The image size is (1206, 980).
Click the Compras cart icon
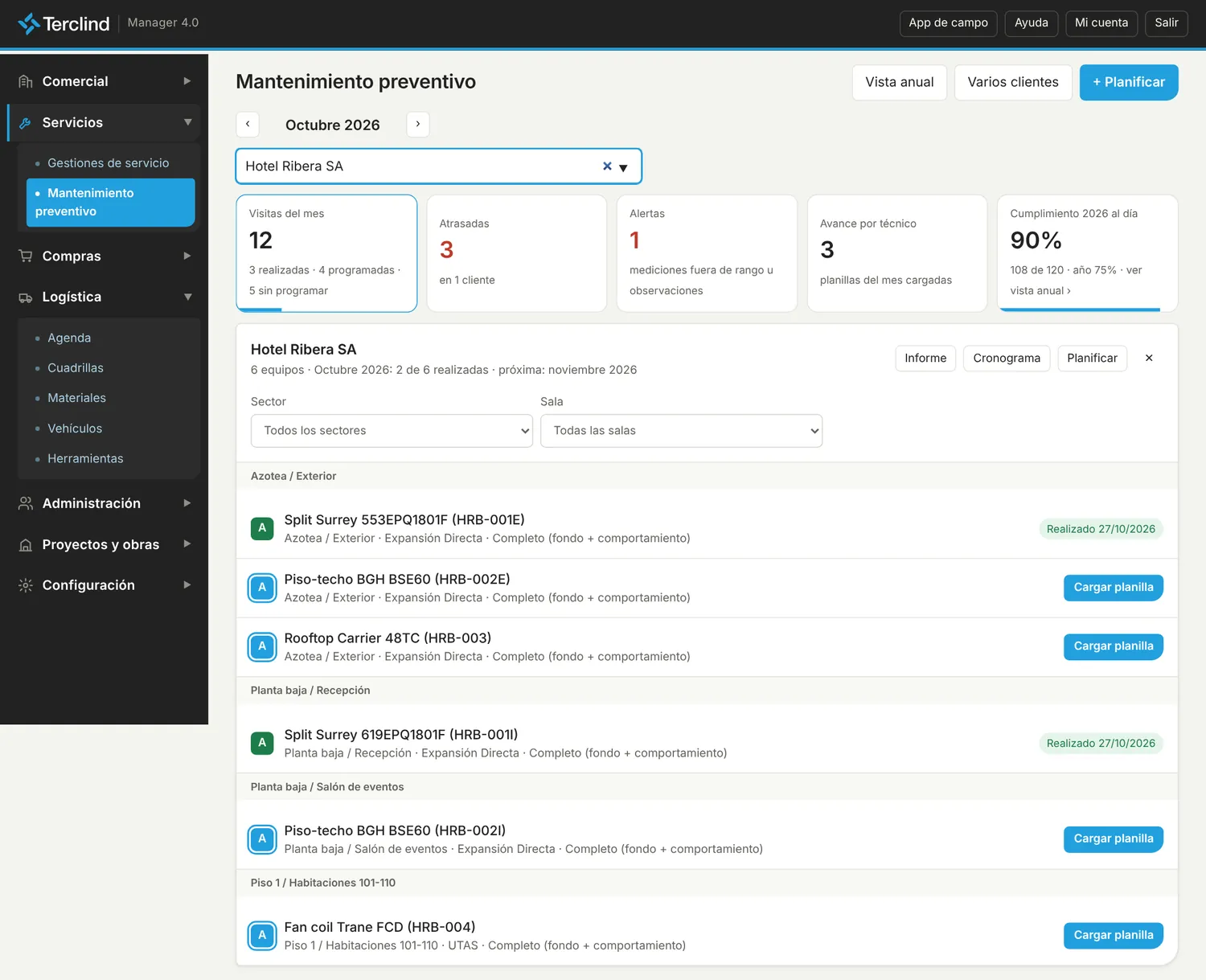[26, 256]
